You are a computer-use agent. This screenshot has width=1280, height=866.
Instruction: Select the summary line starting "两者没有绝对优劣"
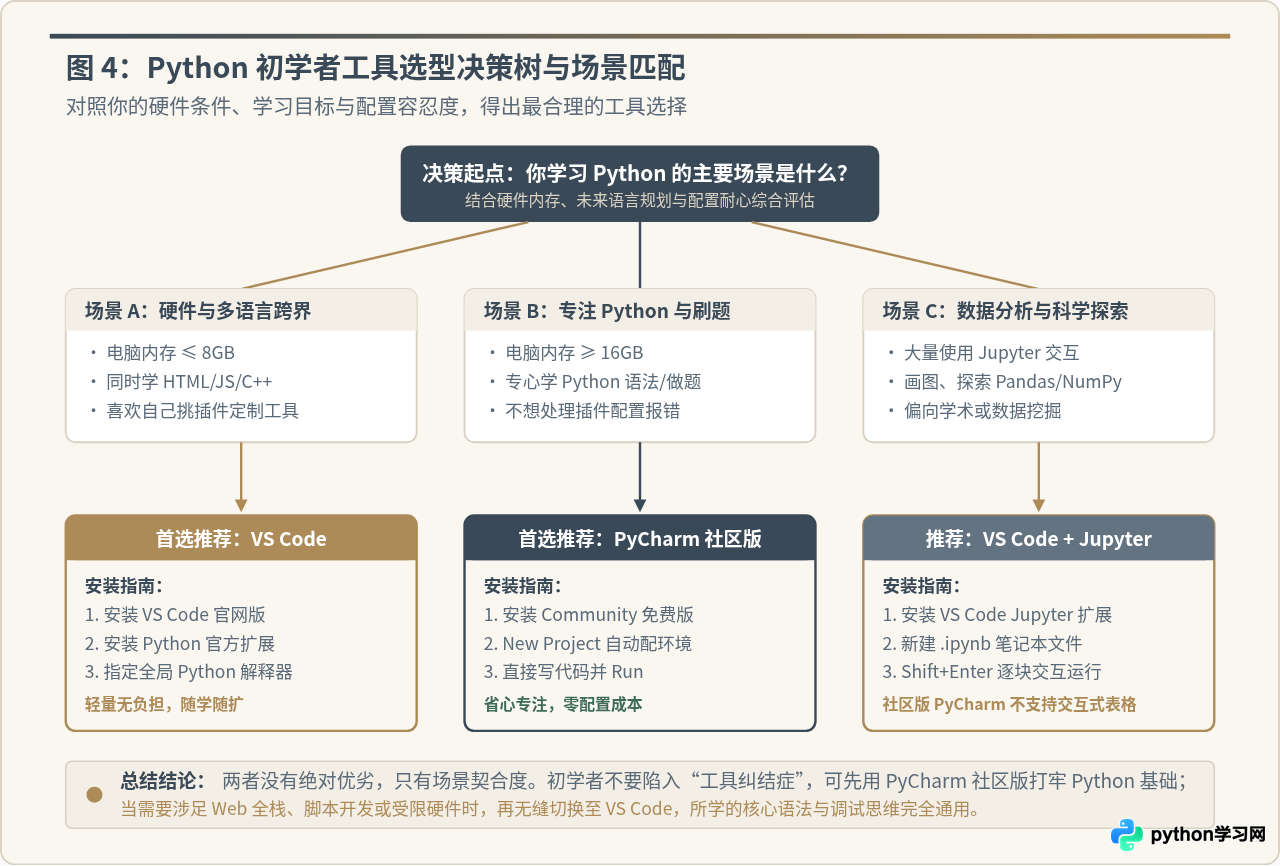point(704,781)
